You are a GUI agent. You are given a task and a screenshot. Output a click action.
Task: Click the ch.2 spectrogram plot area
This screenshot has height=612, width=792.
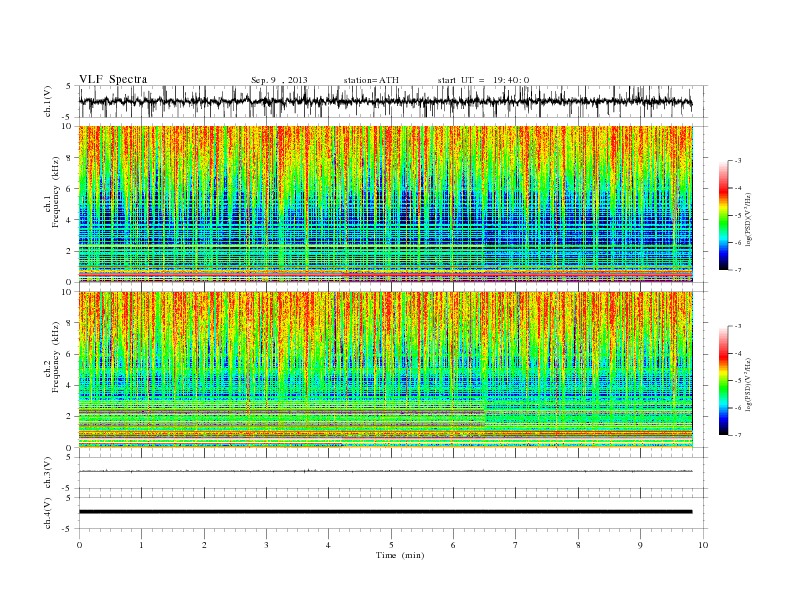coord(386,369)
